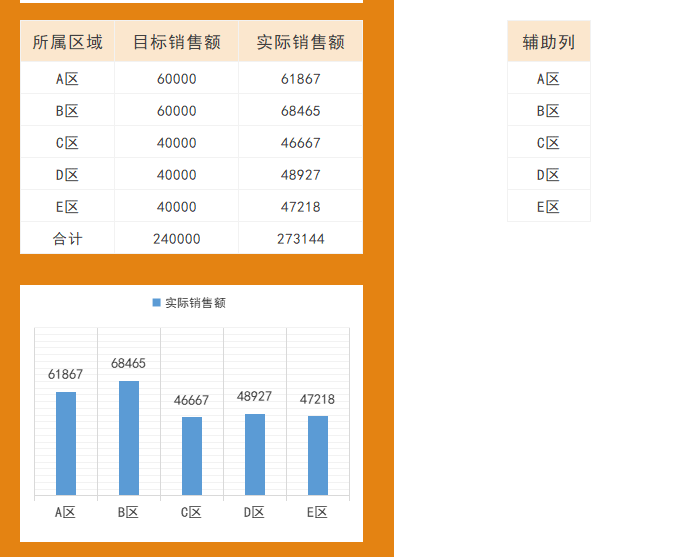Click the E区 cell under 所属区域
The width and height of the screenshot is (673, 557).
coord(67,206)
